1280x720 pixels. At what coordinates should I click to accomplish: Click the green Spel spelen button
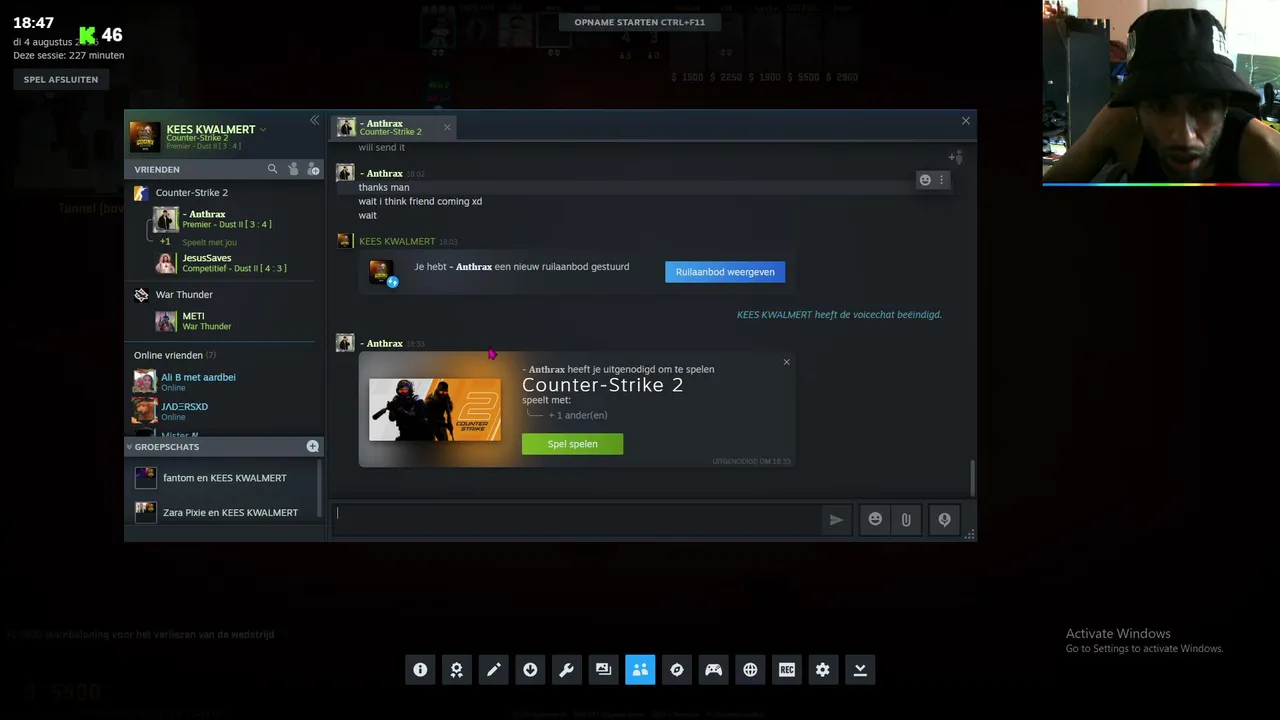point(572,444)
